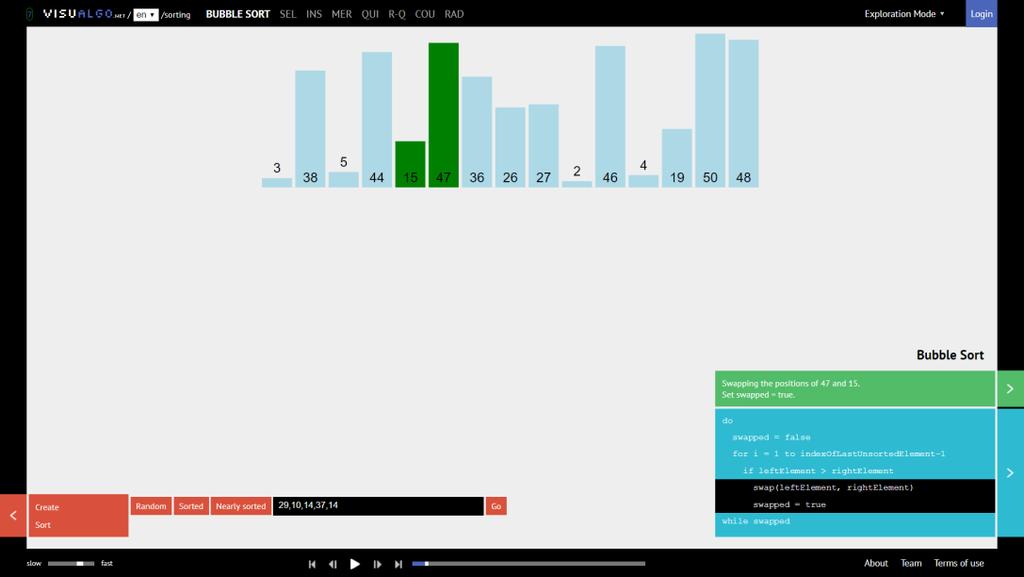Choose the Create action

[47, 507]
